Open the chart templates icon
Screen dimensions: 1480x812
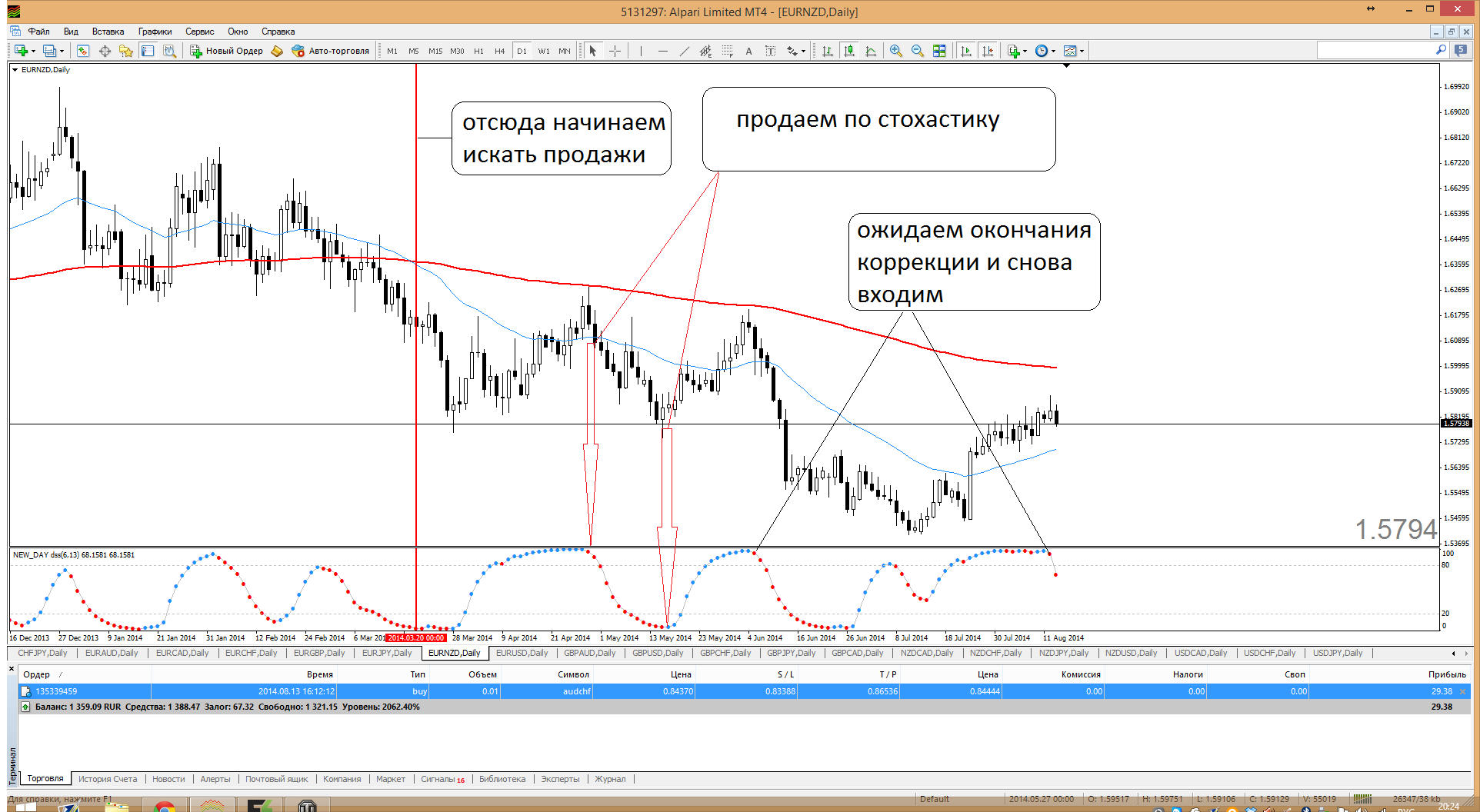click(1070, 51)
